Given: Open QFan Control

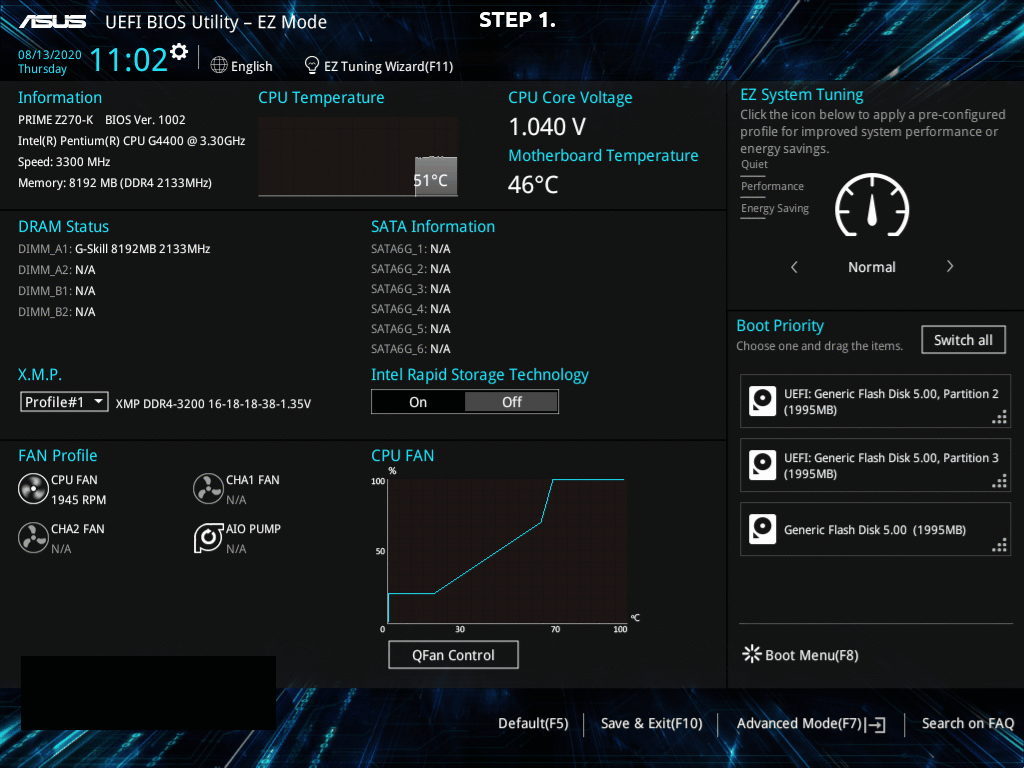Looking at the screenshot, I should click(453, 654).
